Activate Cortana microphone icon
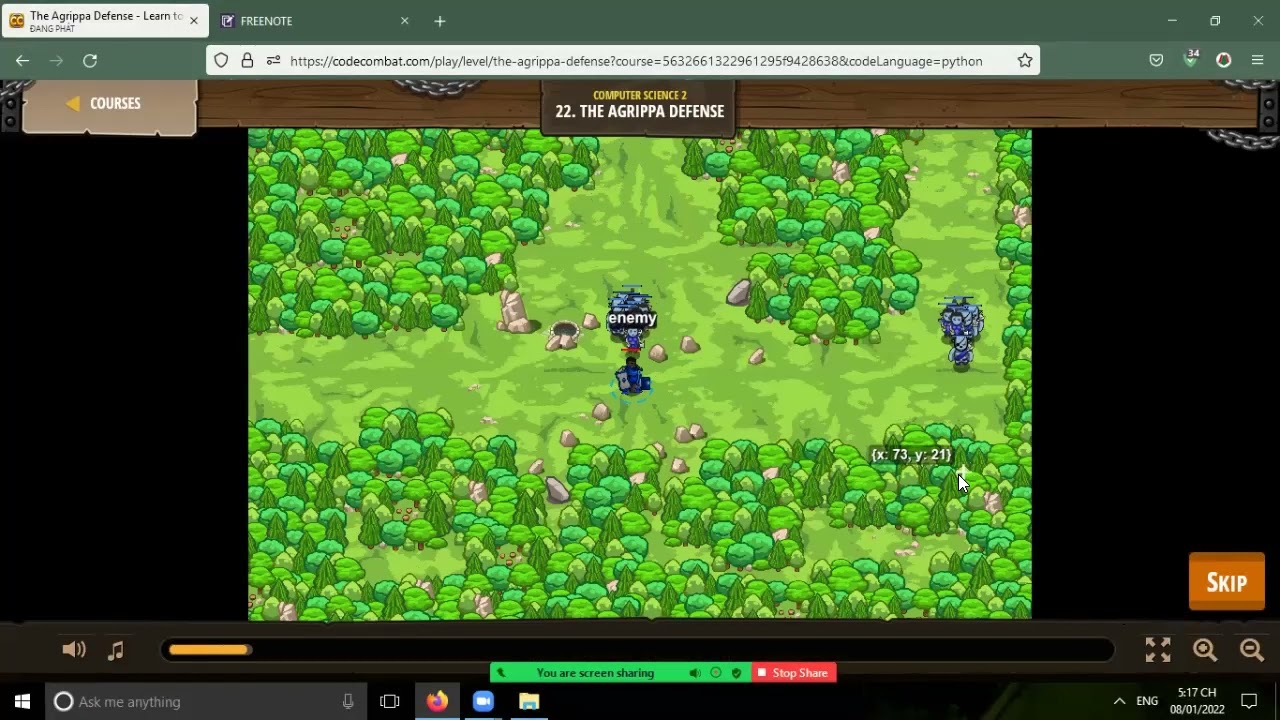The image size is (1280, 720). pyautogui.click(x=348, y=701)
